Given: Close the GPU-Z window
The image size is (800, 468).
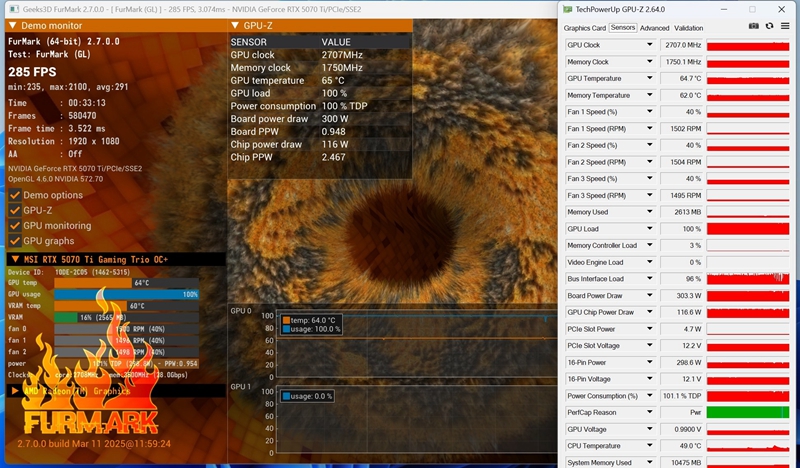Looking at the screenshot, I should pyautogui.click(x=782, y=8).
